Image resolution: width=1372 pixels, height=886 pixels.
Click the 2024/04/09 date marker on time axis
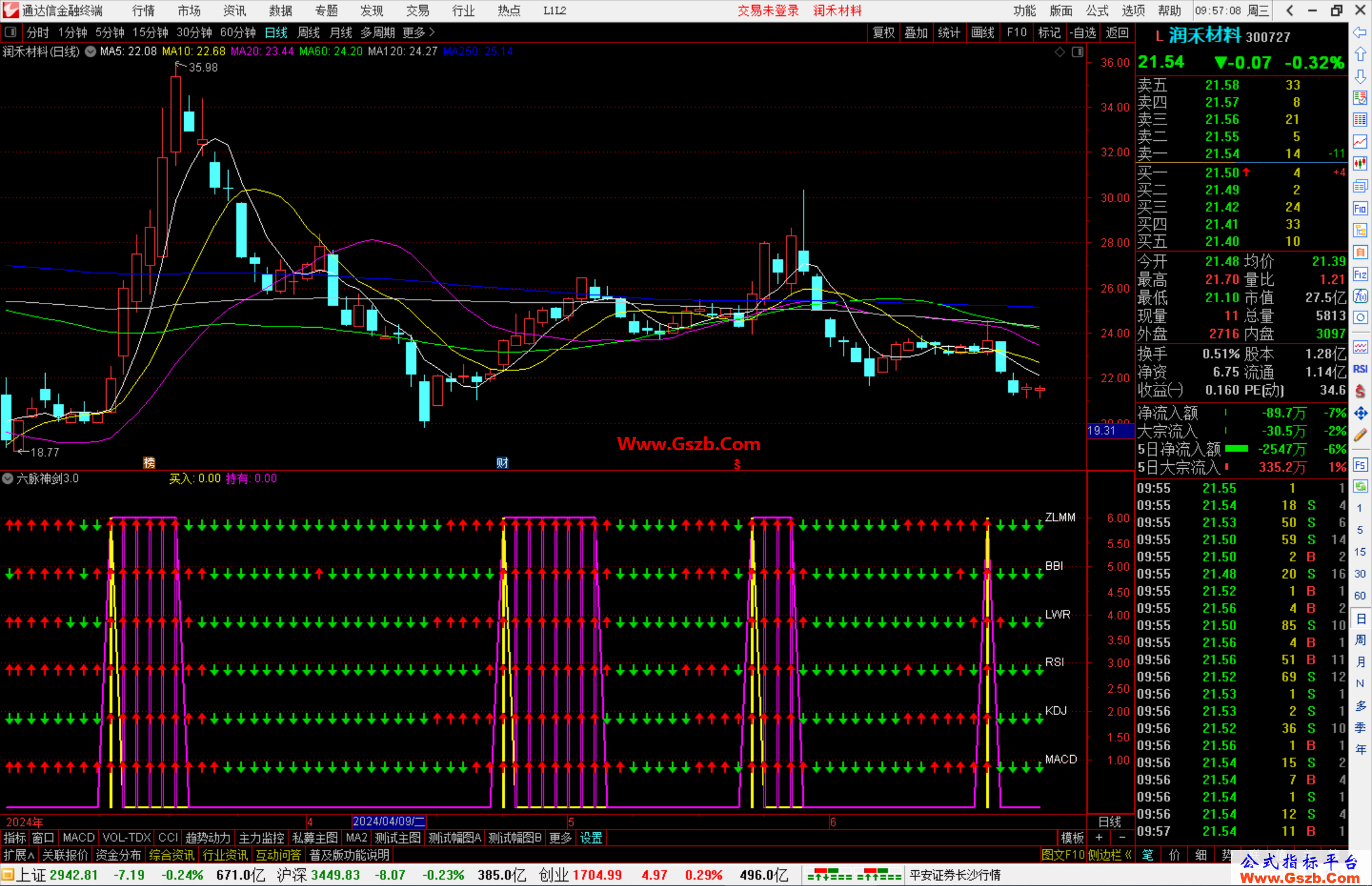coord(389,821)
